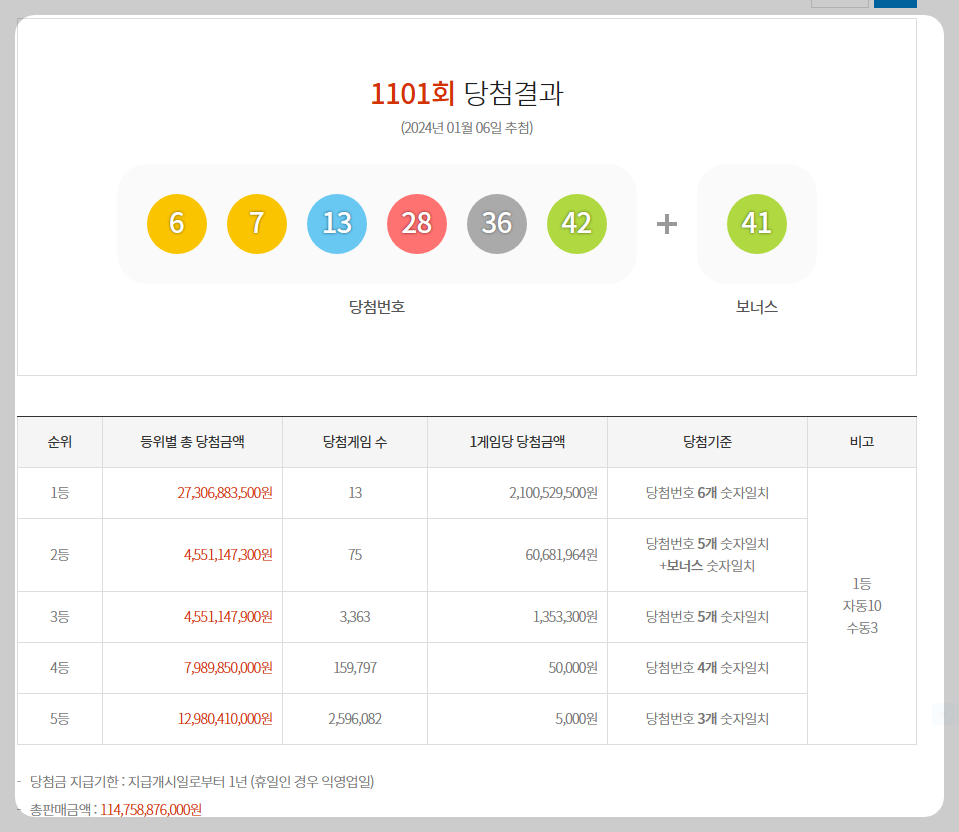The image size is (959, 832).
Task: Click the gray ball number 36
Action: (497, 224)
